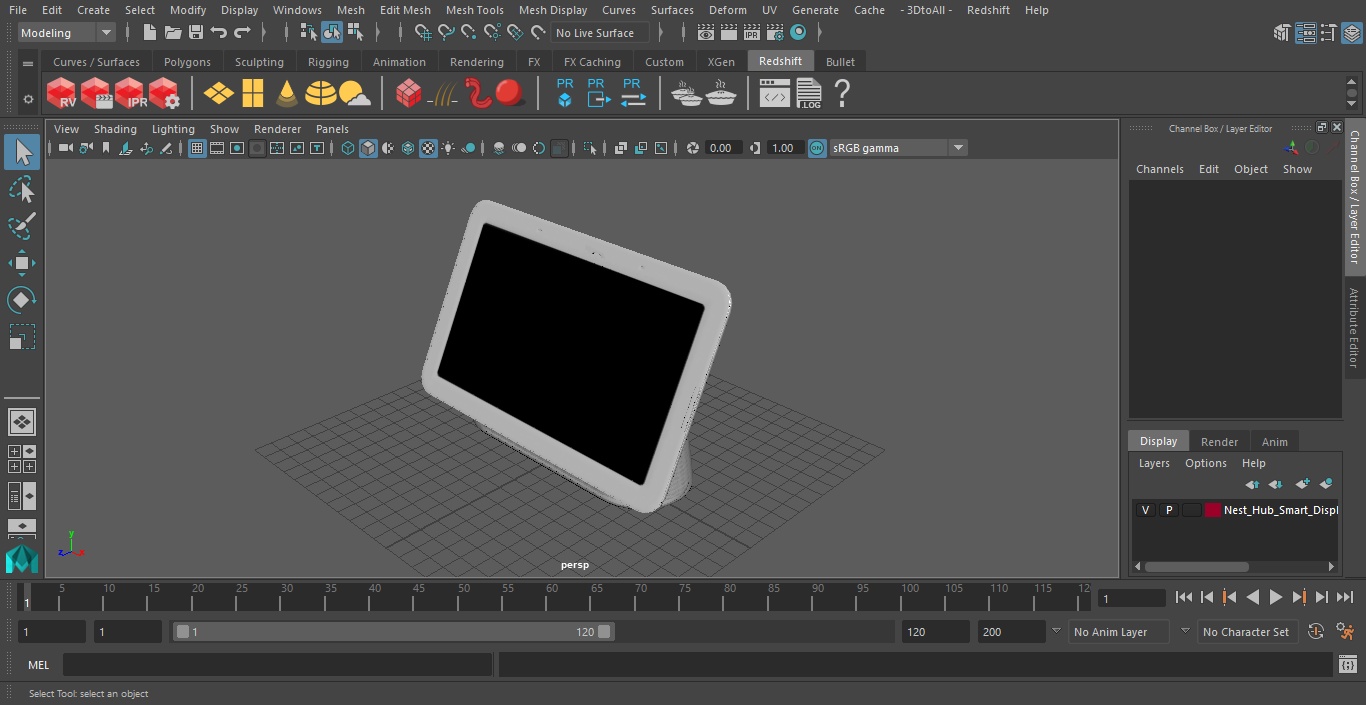This screenshot has width=1366, height=705.
Task: Switch to the Rigging shelf tab
Action: tap(328, 62)
